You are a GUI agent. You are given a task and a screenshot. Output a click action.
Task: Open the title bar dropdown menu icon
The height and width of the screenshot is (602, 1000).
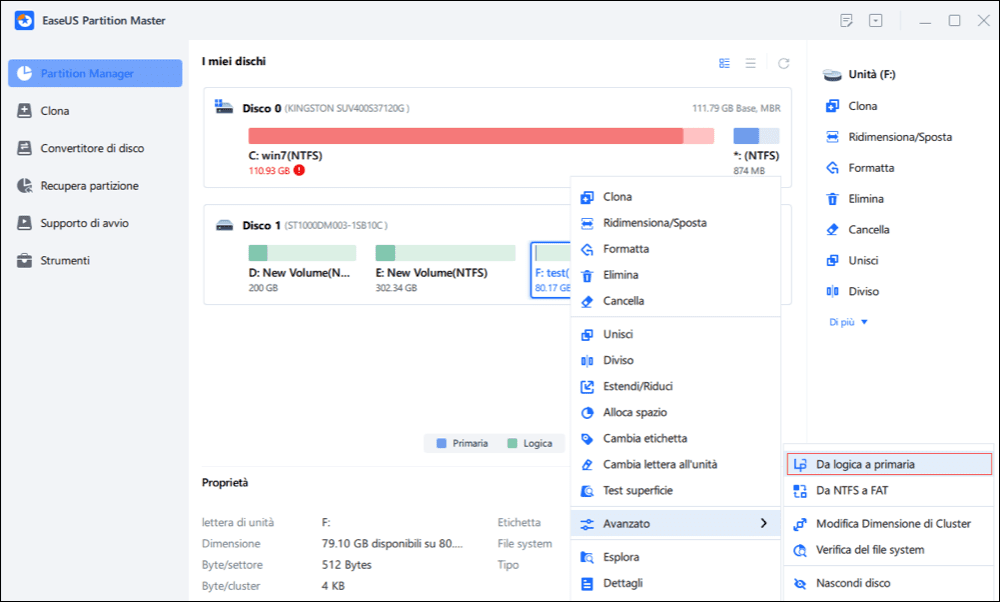(x=876, y=21)
